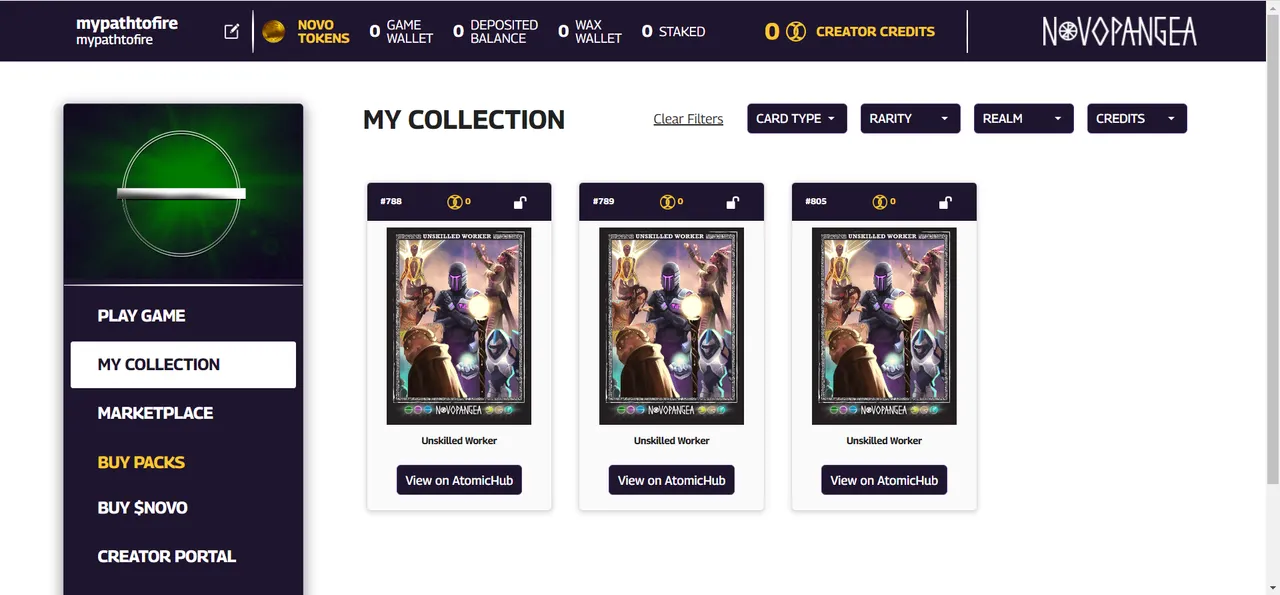Click the credits coin icon on card #789
The width and height of the screenshot is (1280, 595).
coord(667,202)
